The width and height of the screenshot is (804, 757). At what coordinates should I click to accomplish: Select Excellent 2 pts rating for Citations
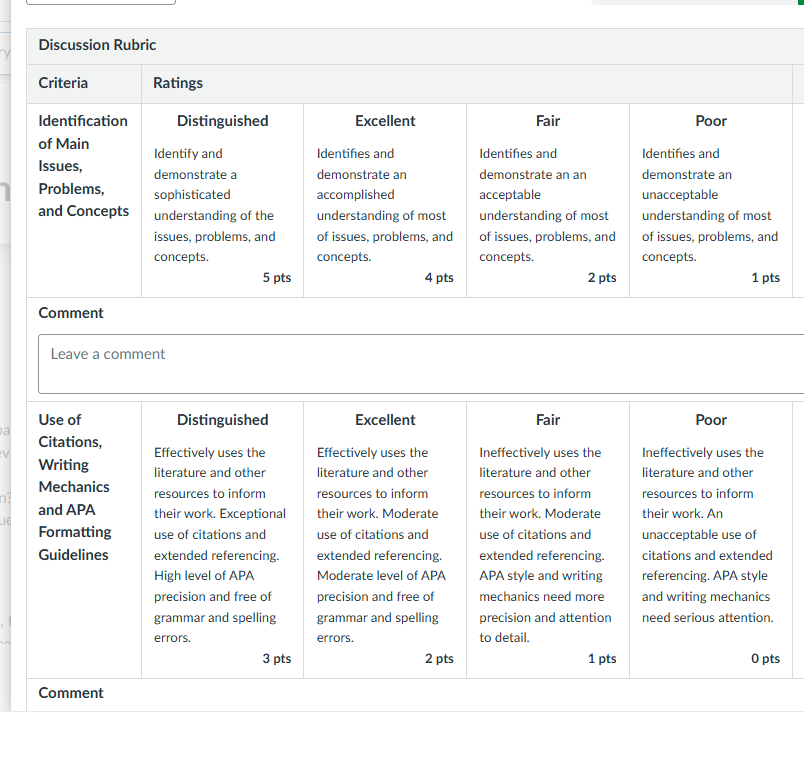pos(385,540)
